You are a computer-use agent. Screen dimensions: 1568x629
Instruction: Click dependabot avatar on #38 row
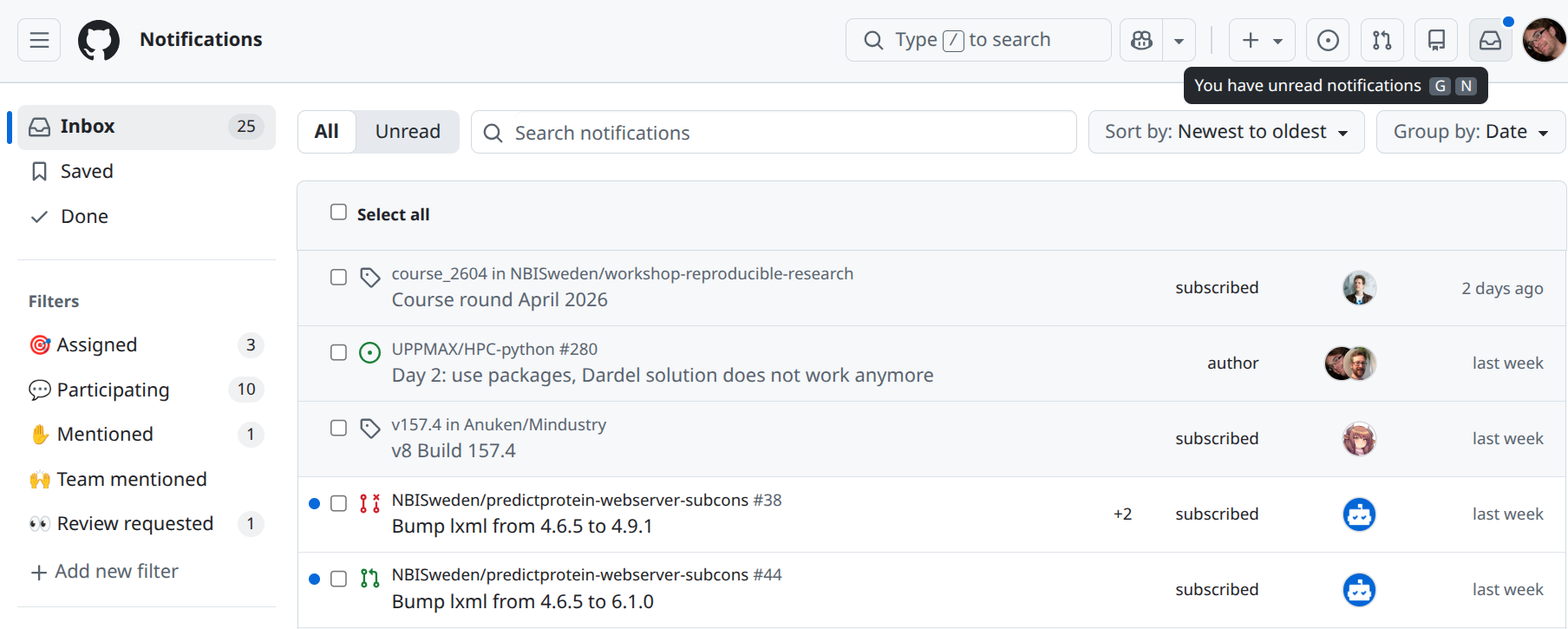click(x=1359, y=514)
